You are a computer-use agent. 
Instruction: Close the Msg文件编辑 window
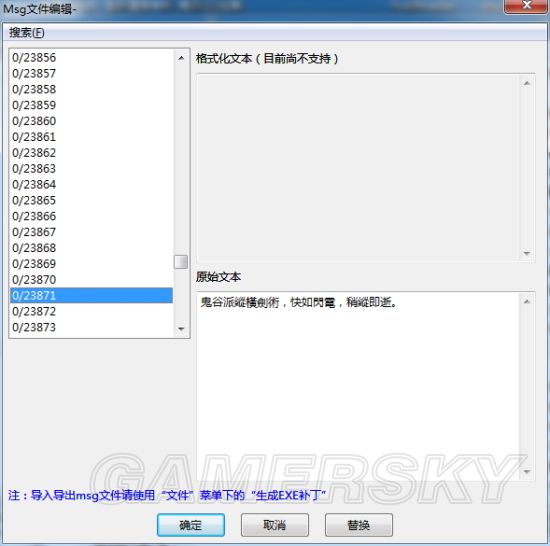[x=526, y=6]
